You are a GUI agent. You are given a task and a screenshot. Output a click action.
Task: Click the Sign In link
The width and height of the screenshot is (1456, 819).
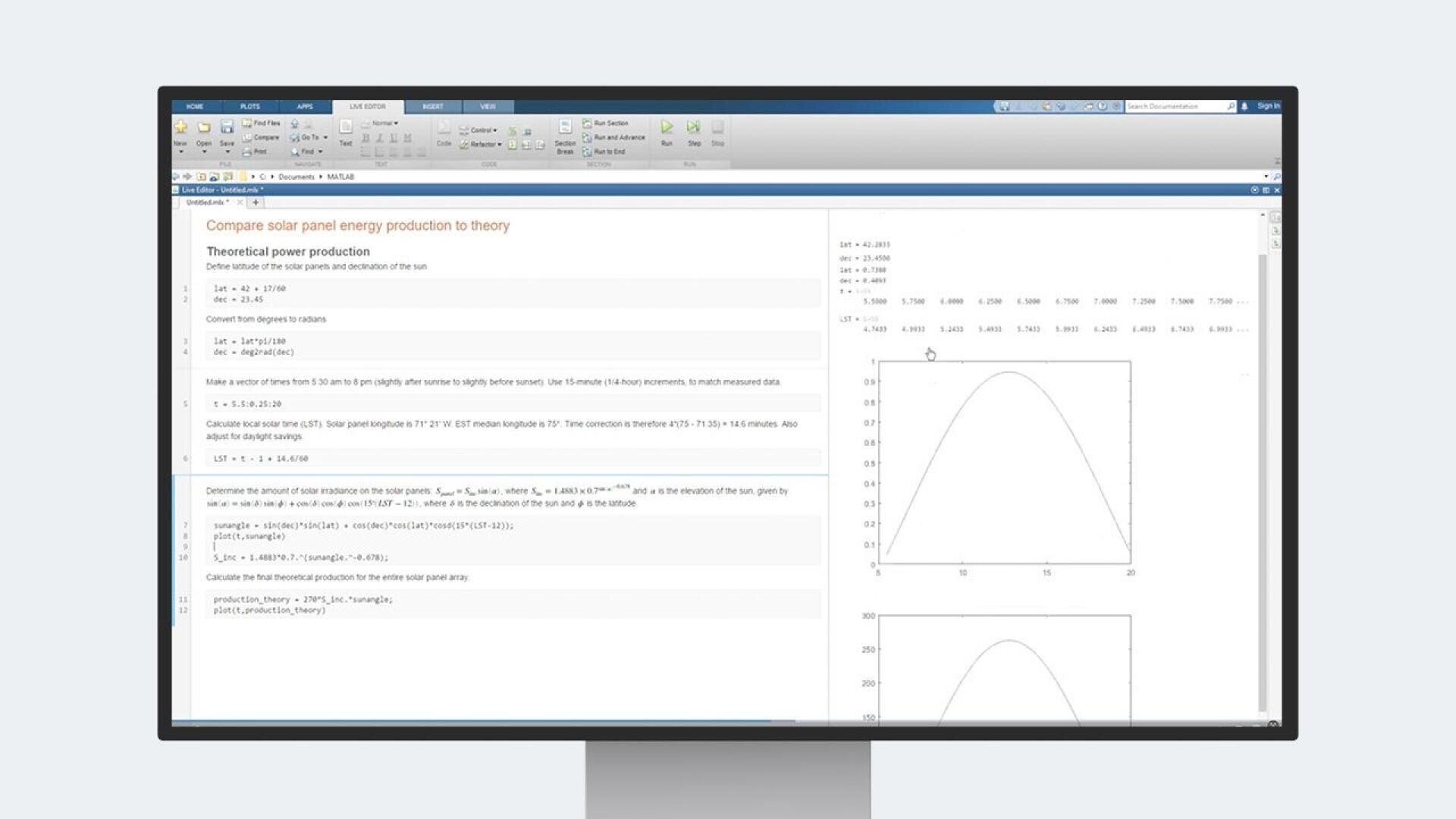pos(1267,106)
